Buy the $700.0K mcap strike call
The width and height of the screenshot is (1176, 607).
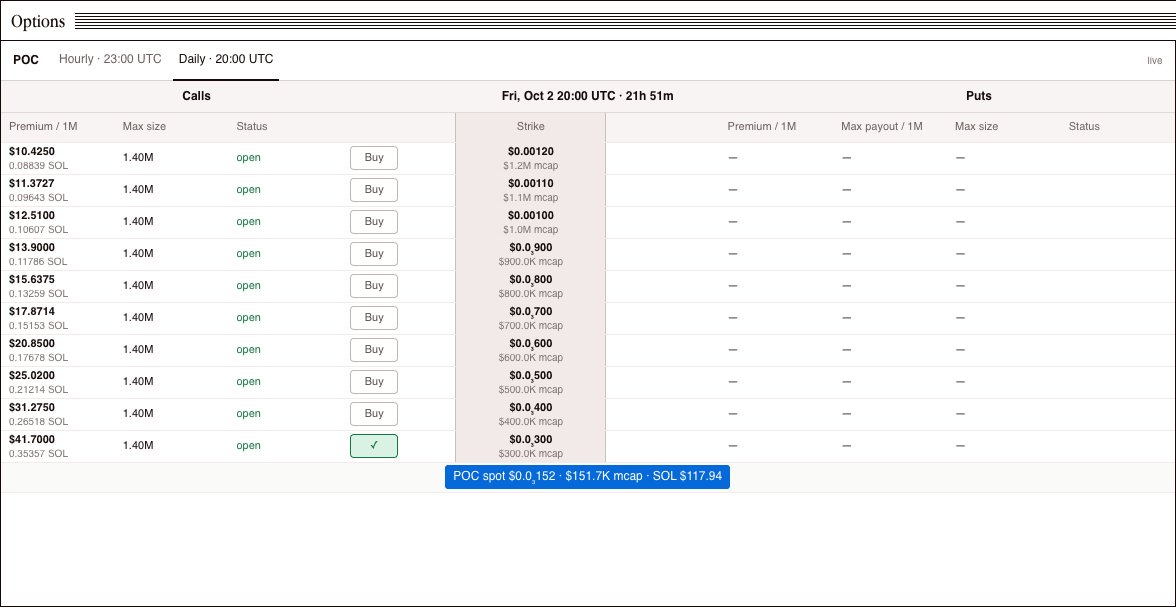coord(374,318)
